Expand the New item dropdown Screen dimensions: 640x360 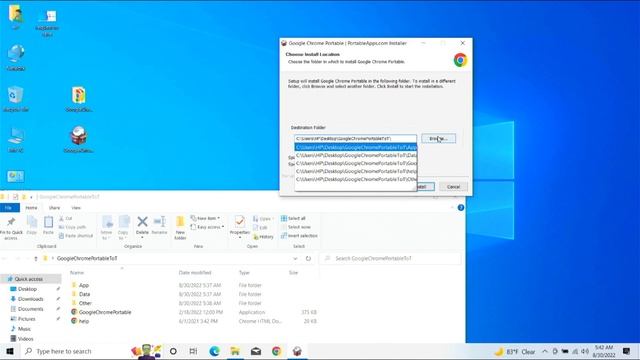(205, 218)
